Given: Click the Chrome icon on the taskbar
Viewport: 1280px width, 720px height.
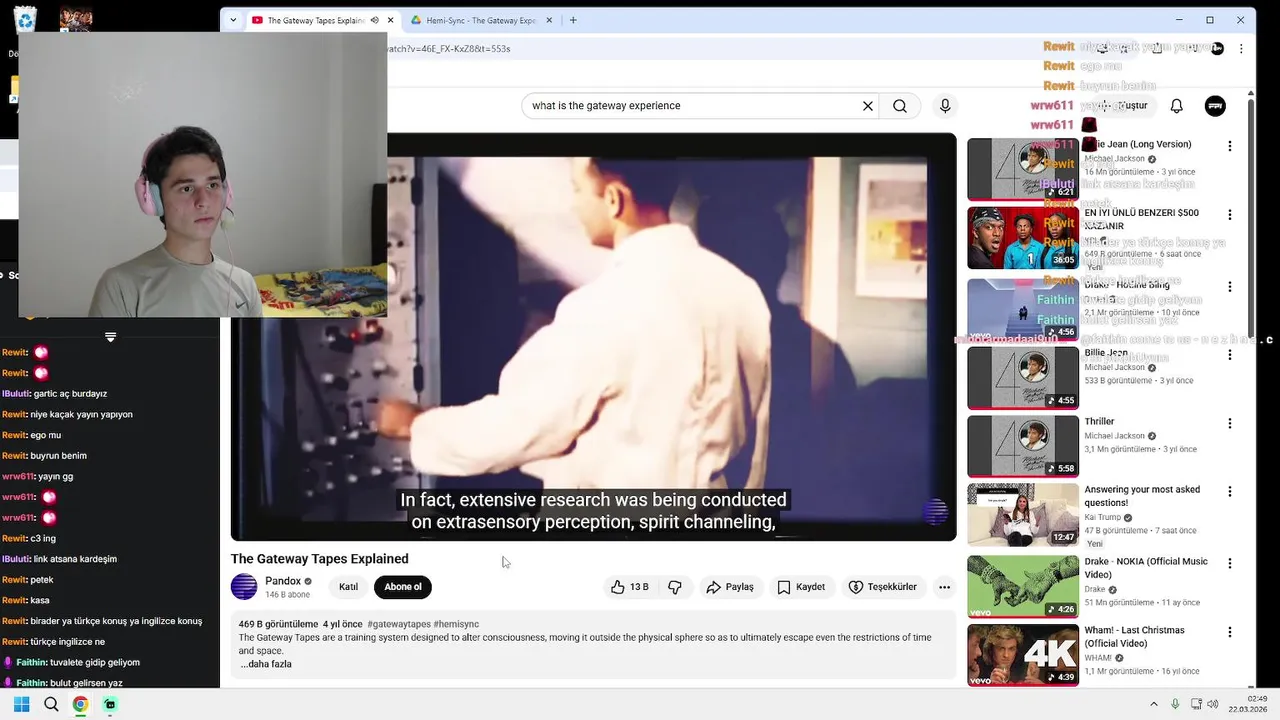Looking at the screenshot, I should [80, 704].
